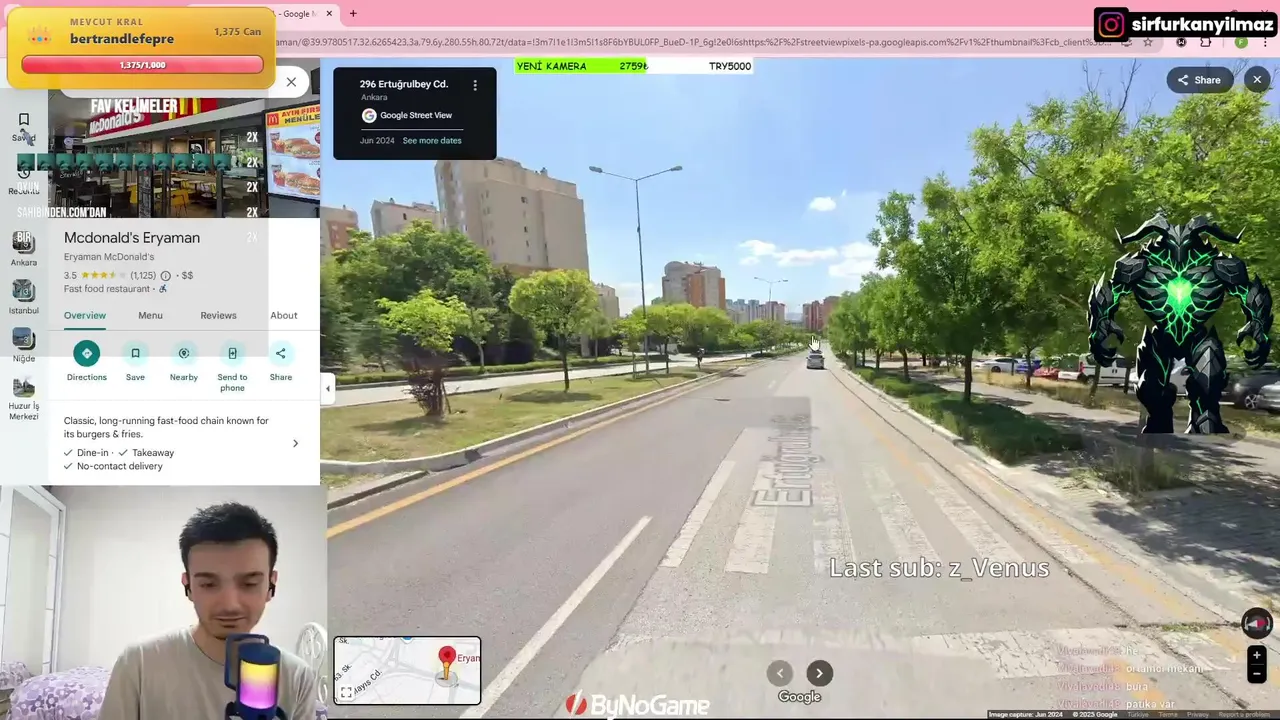Click the Google logo on Street View

799,697
